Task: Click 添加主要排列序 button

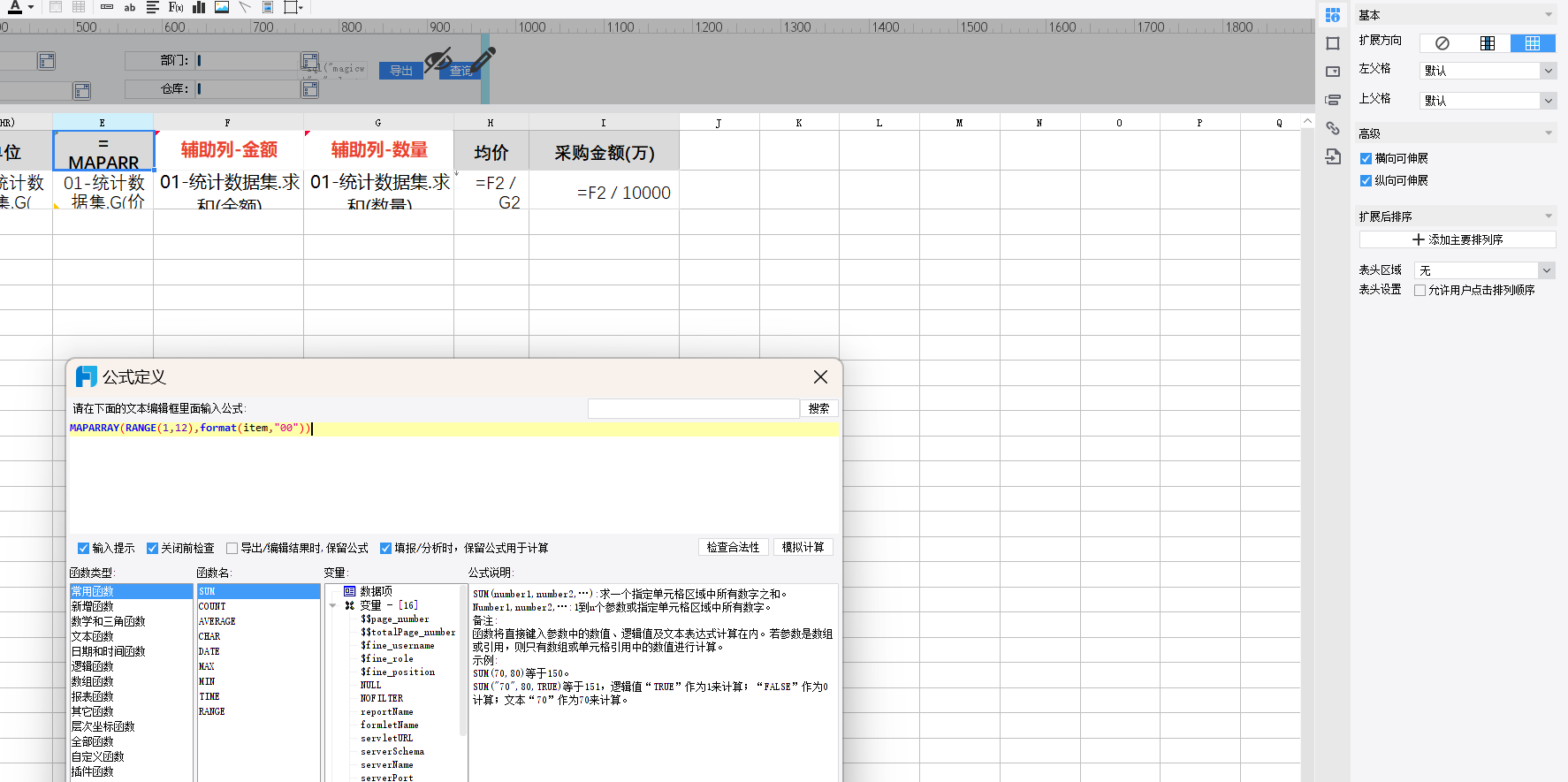Action: pyautogui.click(x=1458, y=239)
